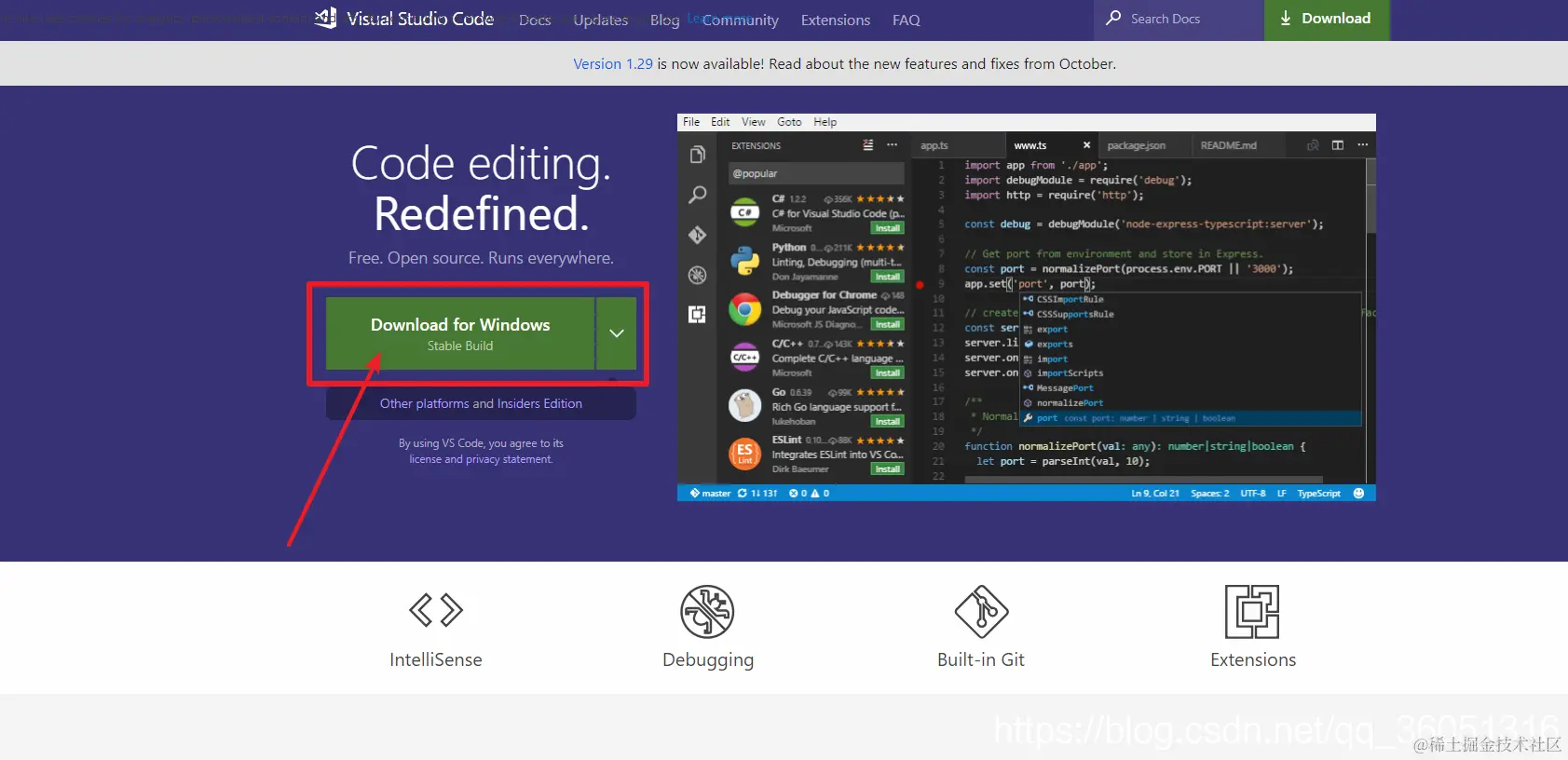Open the Version 1.29 release link
Screen dimensions: 1568x760
pos(613,63)
